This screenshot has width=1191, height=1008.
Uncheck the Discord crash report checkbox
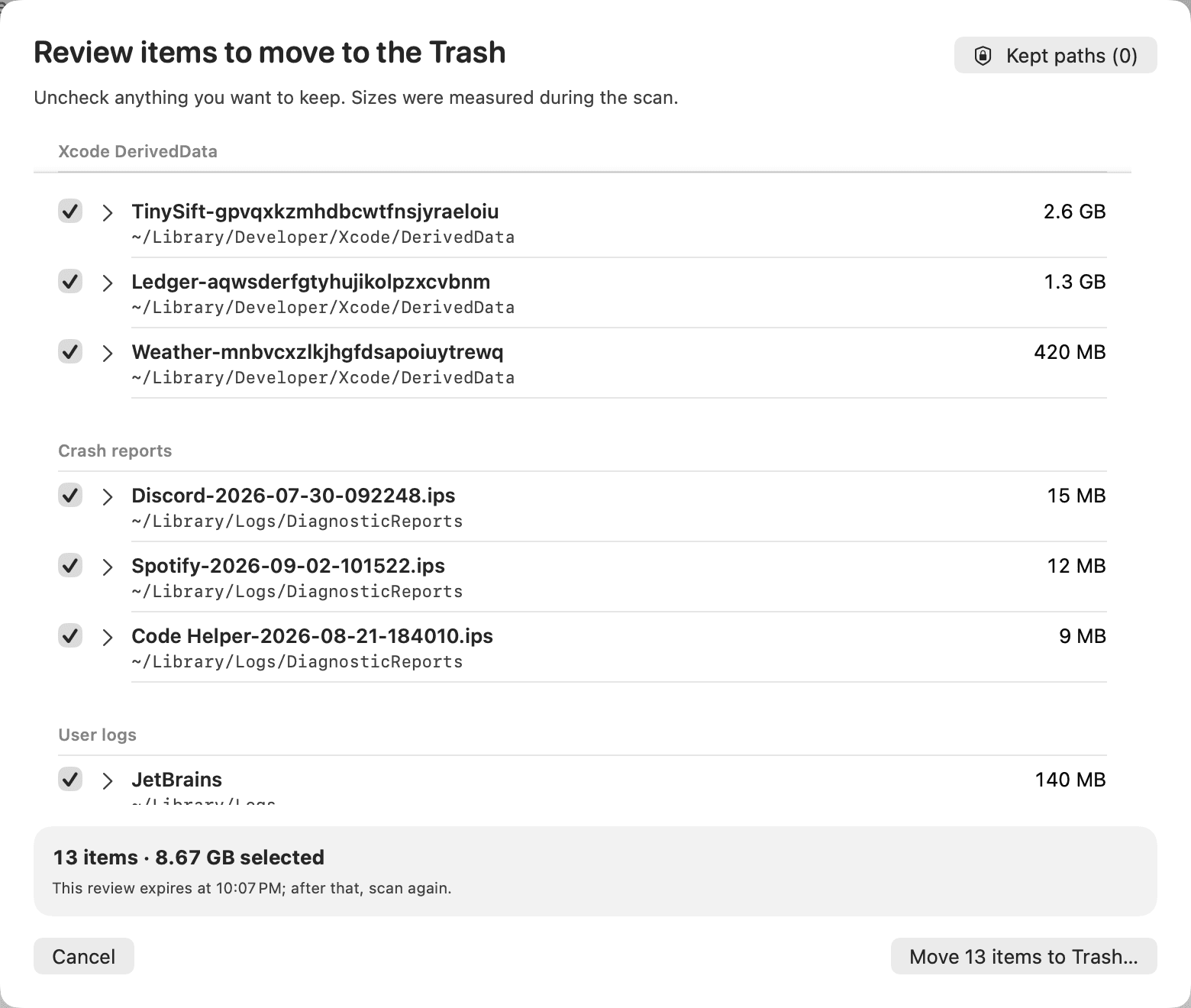[x=70, y=496]
